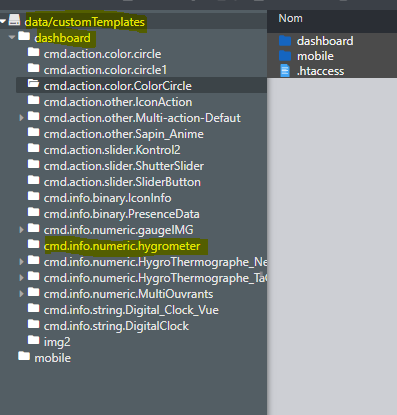Click the dashboard folder icon in tree
Screen dimensions: 397x415
(x=24, y=36)
